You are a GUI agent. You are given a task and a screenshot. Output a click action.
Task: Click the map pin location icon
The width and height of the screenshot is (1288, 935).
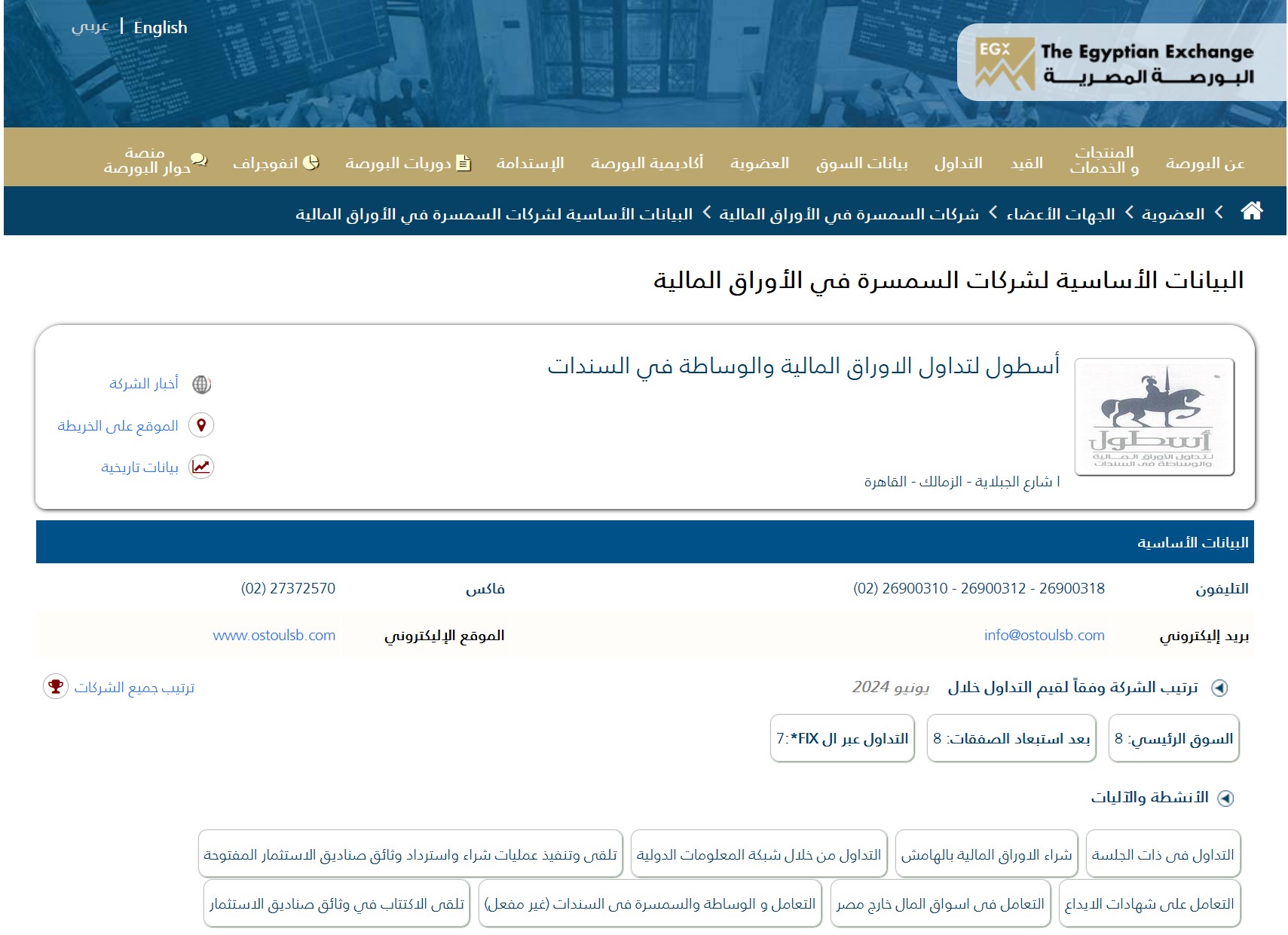[201, 425]
